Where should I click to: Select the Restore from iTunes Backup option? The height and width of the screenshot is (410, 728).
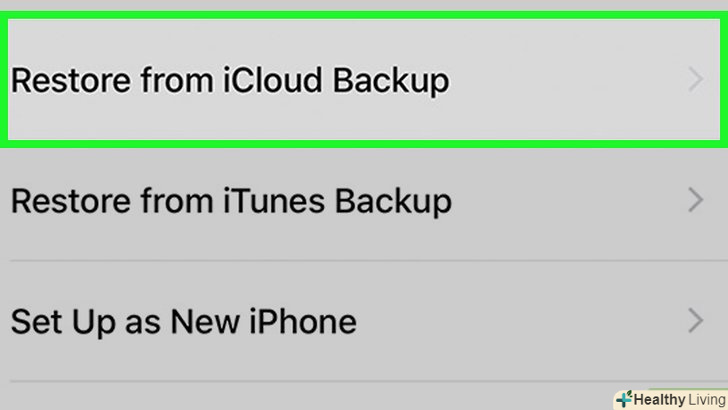[x=300, y=201]
